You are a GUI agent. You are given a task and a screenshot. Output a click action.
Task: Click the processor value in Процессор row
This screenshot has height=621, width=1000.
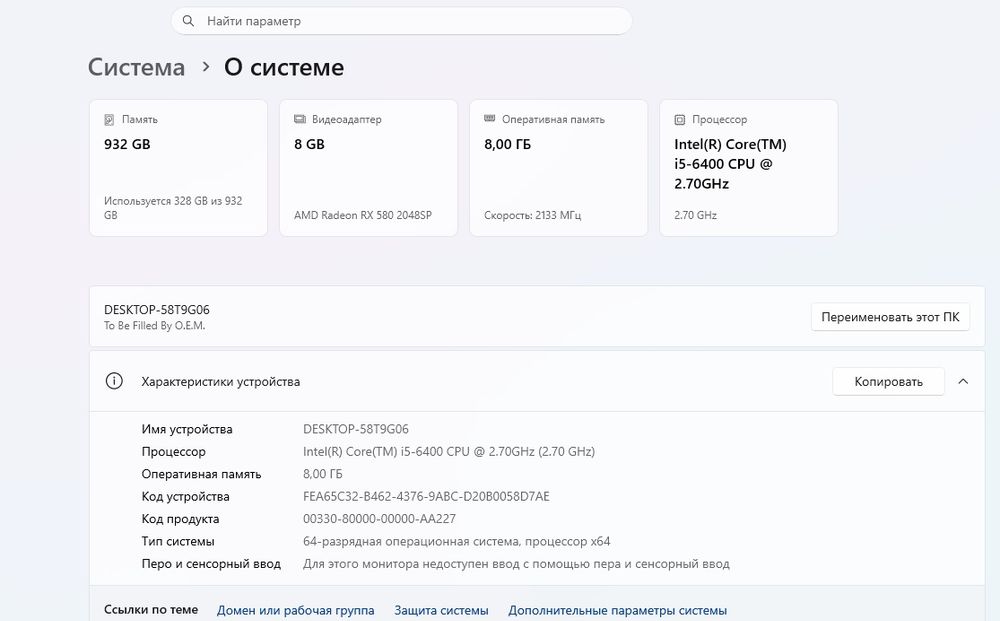pyautogui.click(x=449, y=451)
